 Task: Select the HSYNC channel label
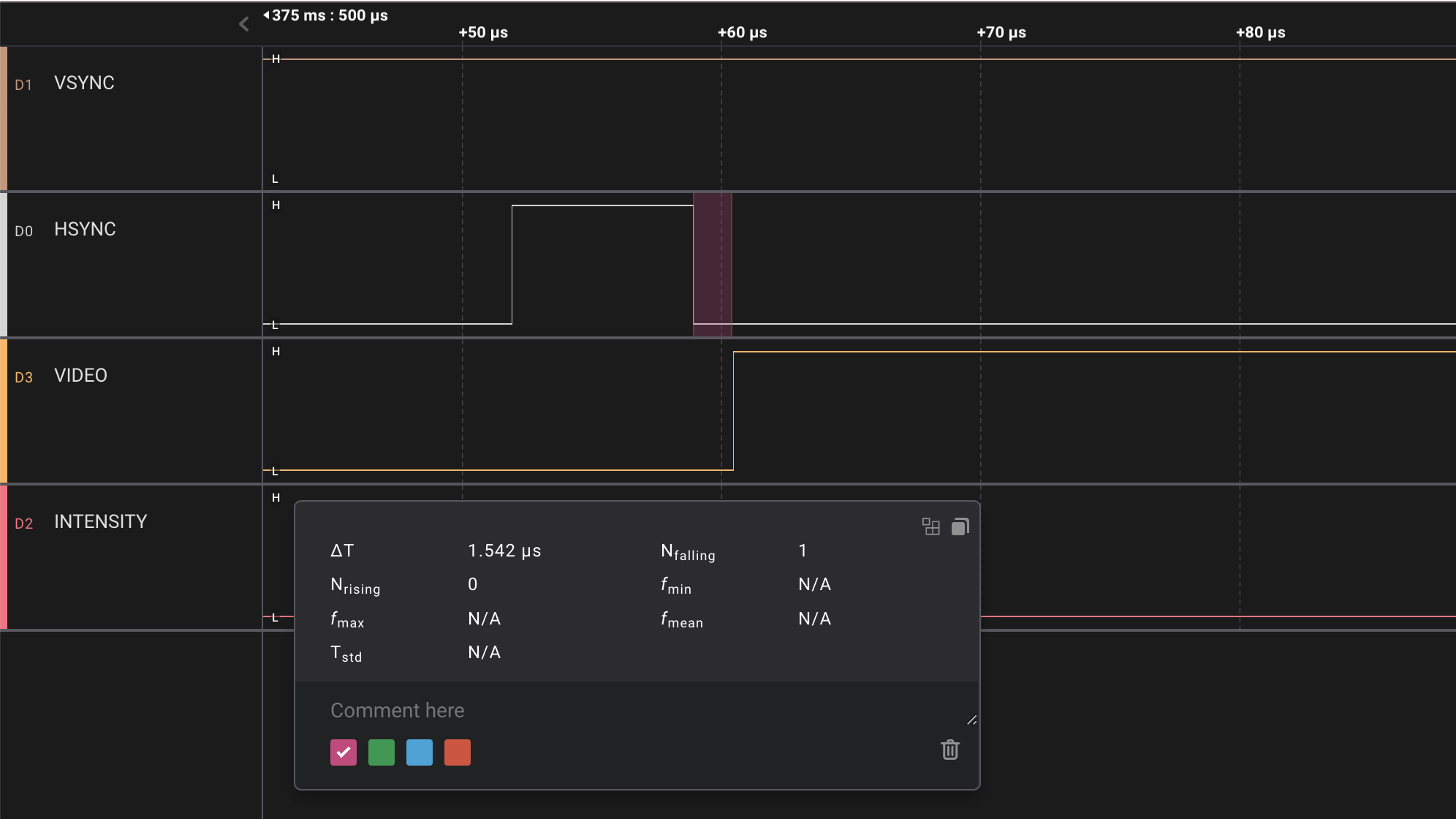(x=85, y=229)
